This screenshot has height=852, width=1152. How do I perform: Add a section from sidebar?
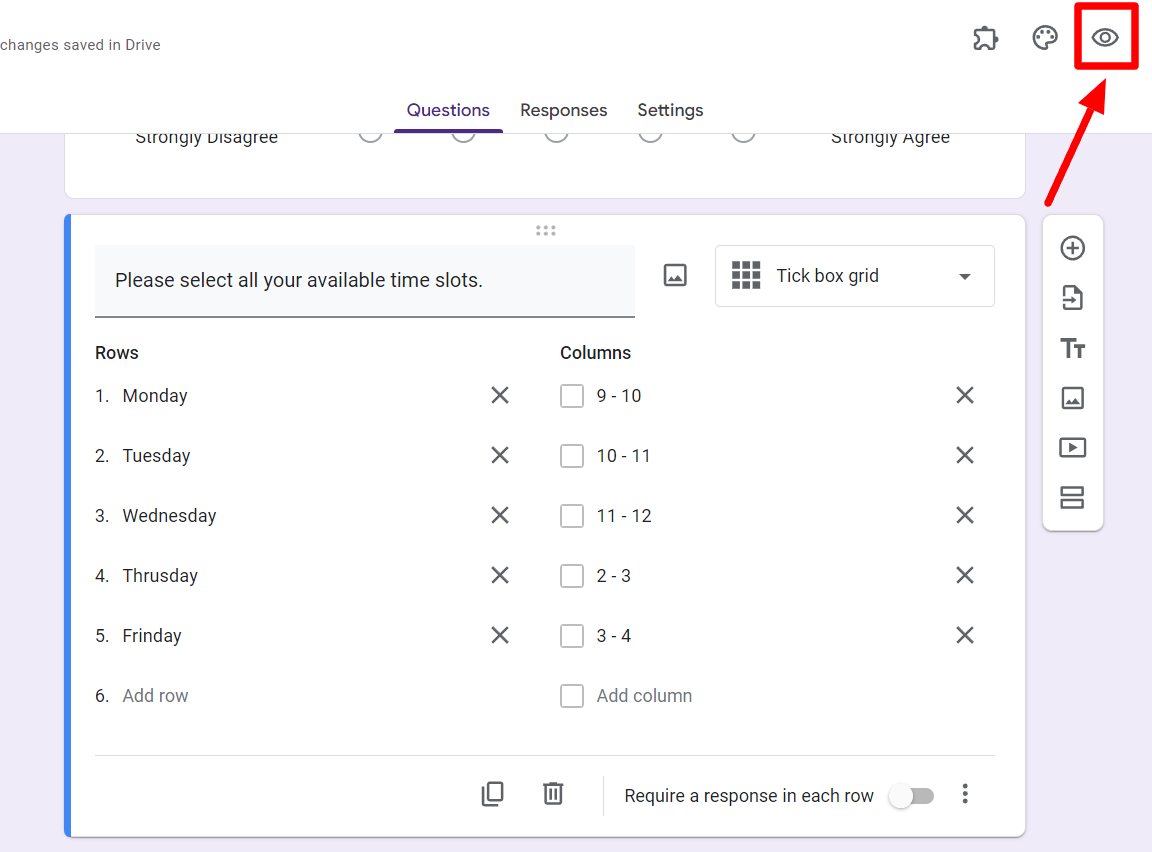pyautogui.click(x=1072, y=498)
